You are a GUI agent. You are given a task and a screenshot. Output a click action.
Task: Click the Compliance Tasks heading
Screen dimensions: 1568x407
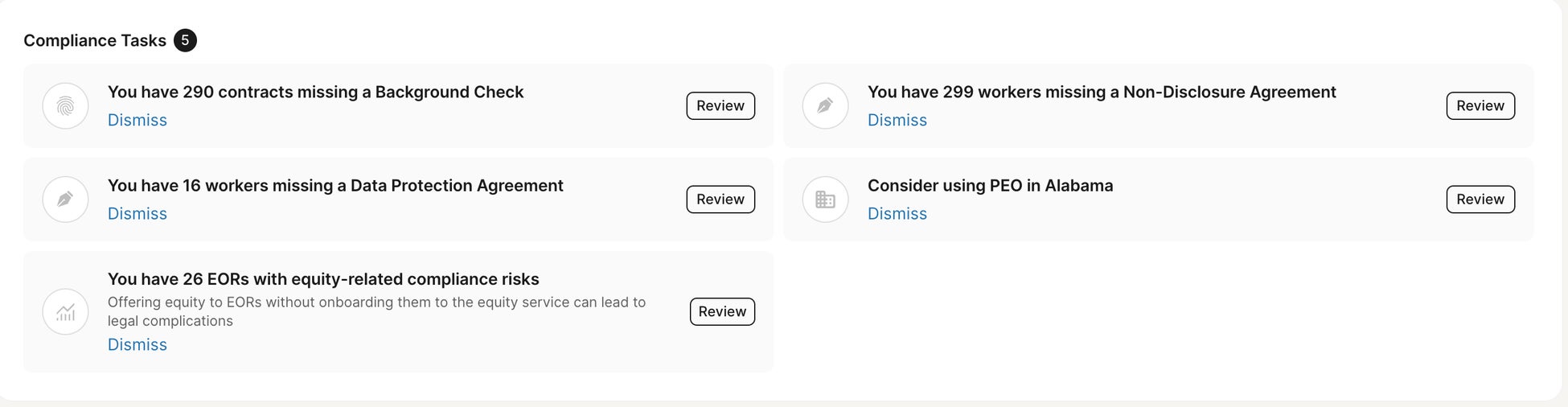(x=95, y=40)
